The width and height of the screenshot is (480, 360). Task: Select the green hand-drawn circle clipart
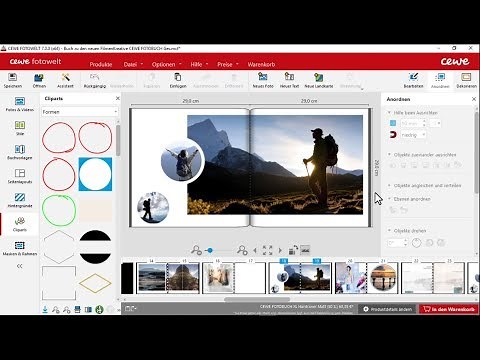pos(59,211)
